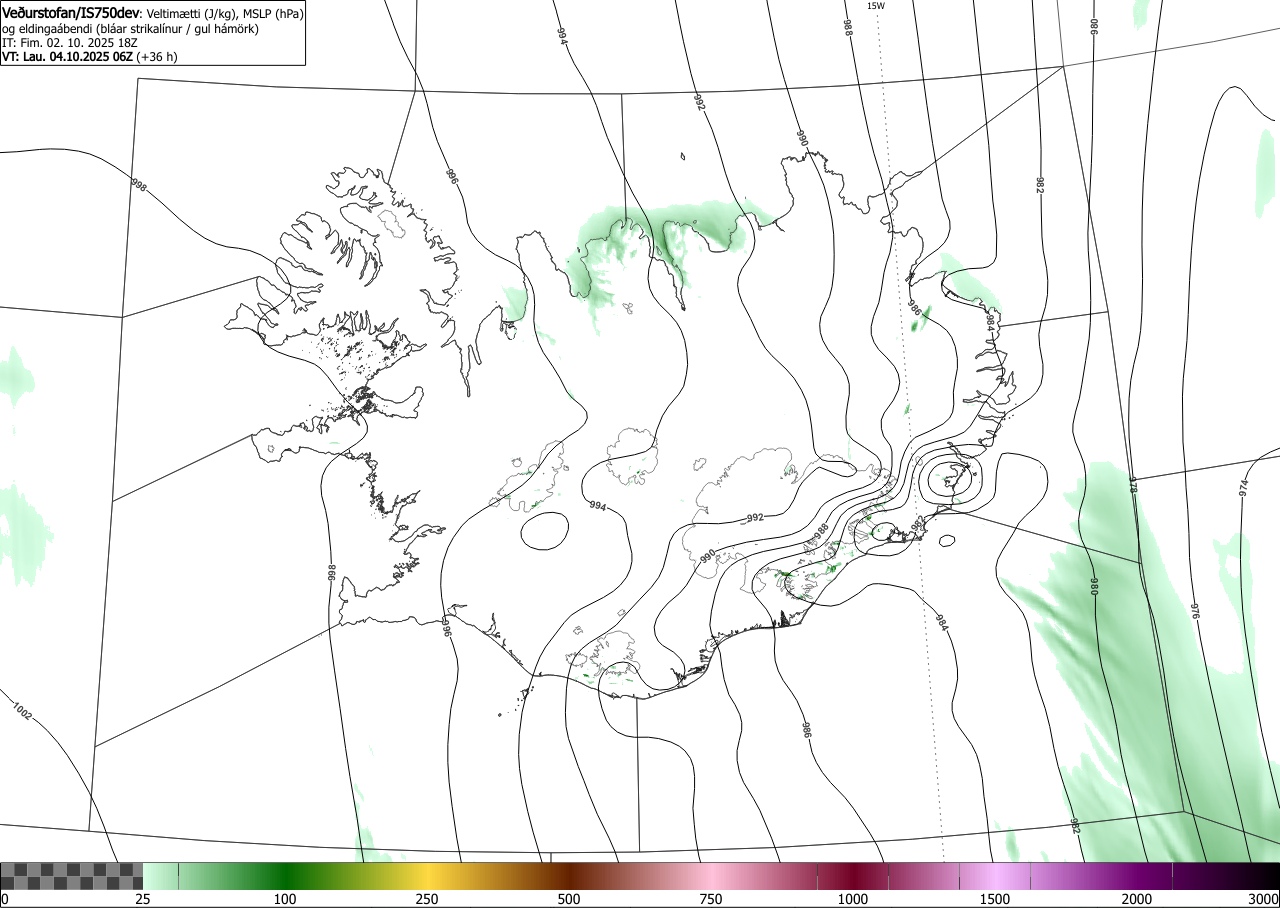Click the checkered gray segment of the color scale
This screenshot has width=1280, height=908.
pos(72,876)
